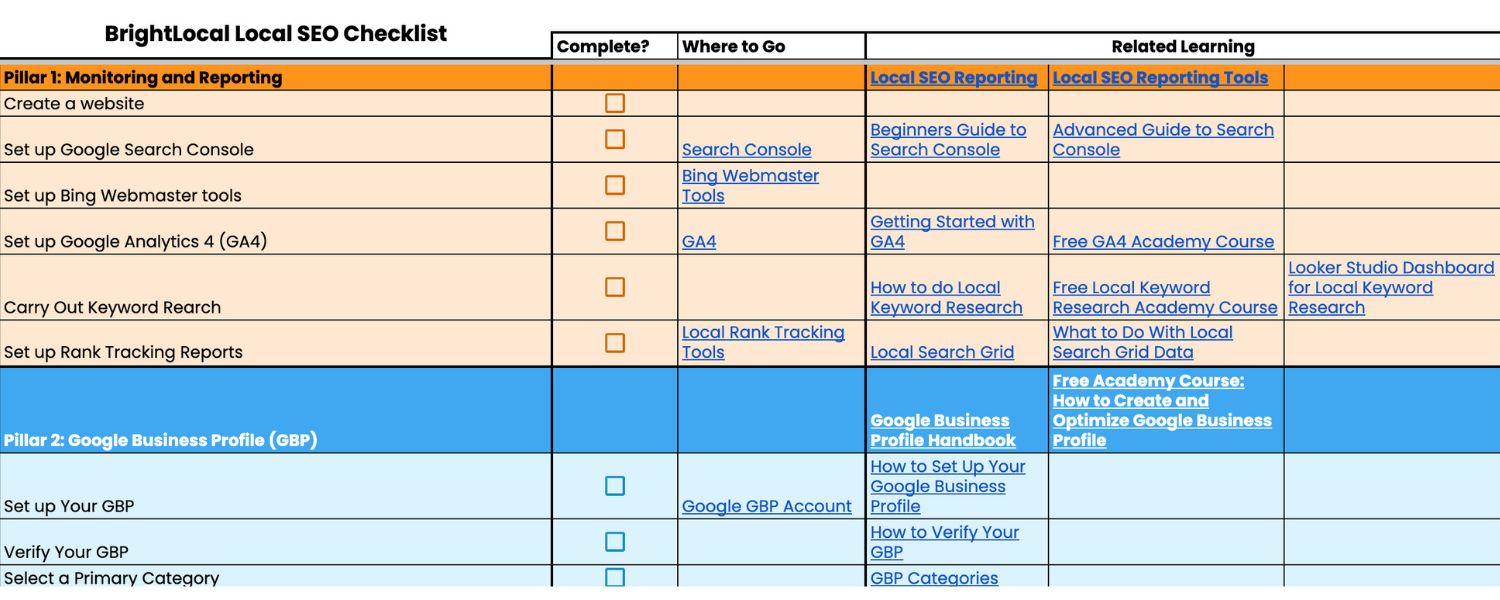Tick the checkbox for 'Set up Bing Webmaster tools'
This screenshot has height=600, width=1500.
613,184
